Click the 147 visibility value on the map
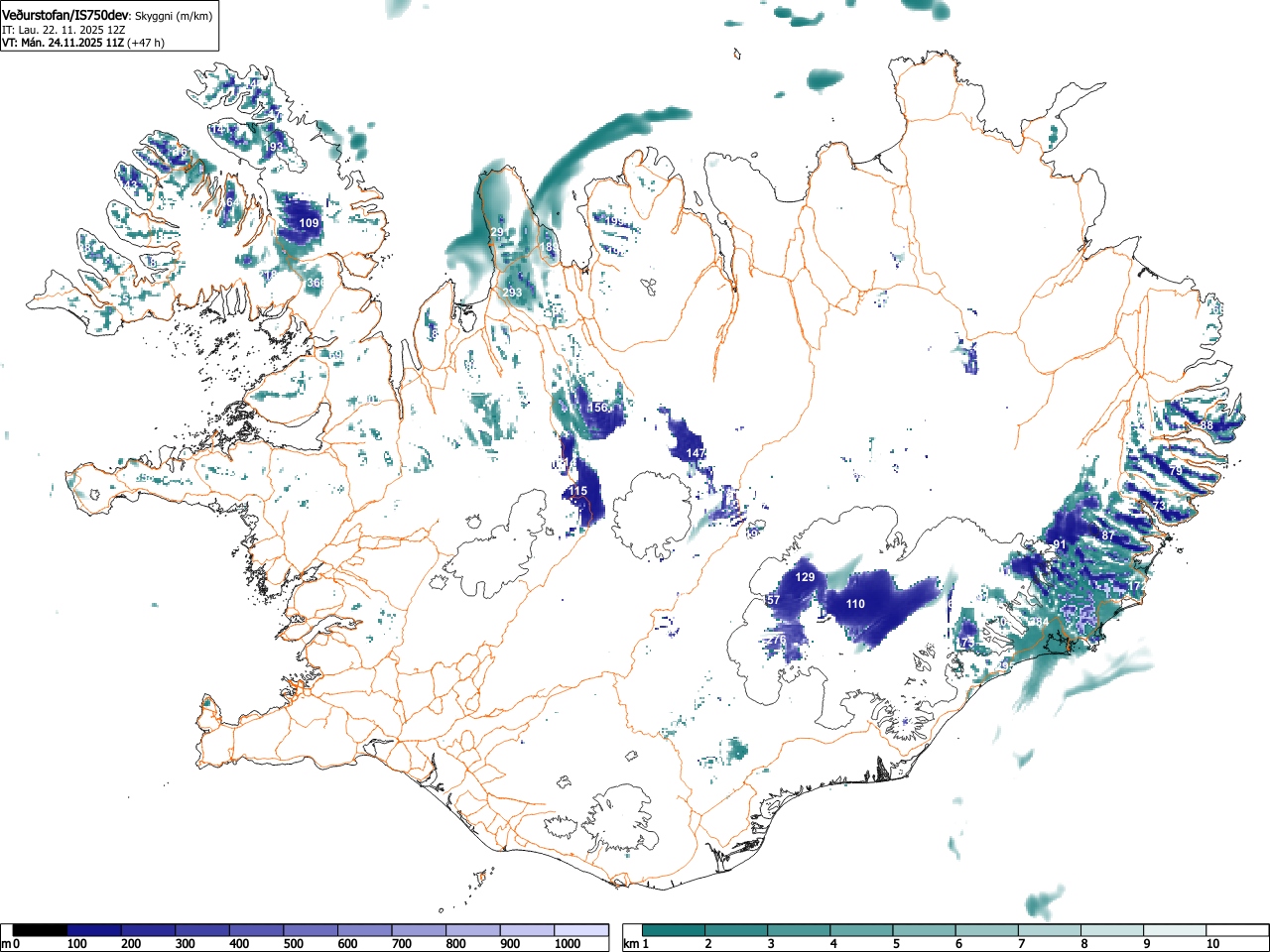This screenshot has width=1270, height=952. 697,453
